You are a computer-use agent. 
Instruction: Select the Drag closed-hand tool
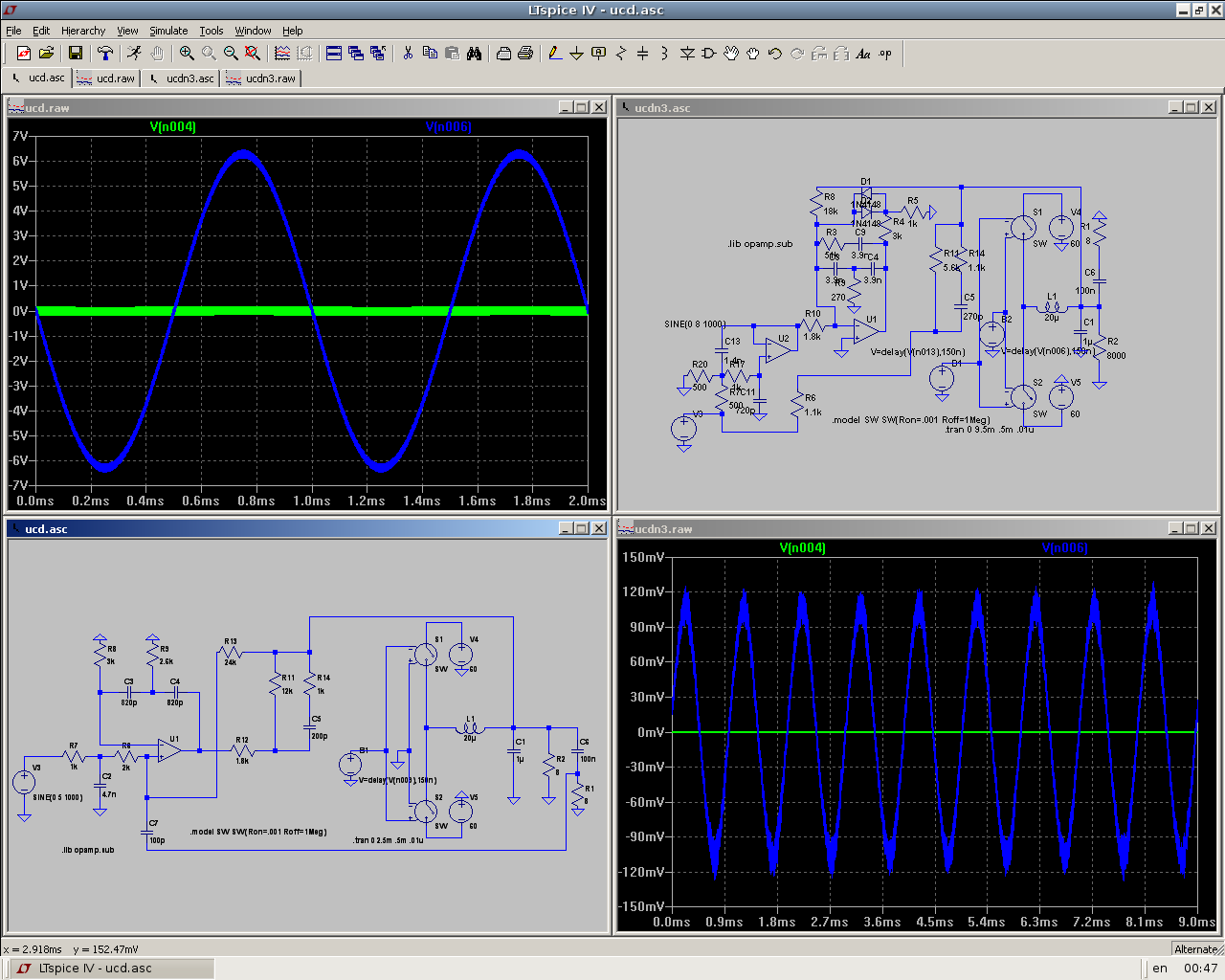point(753,54)
